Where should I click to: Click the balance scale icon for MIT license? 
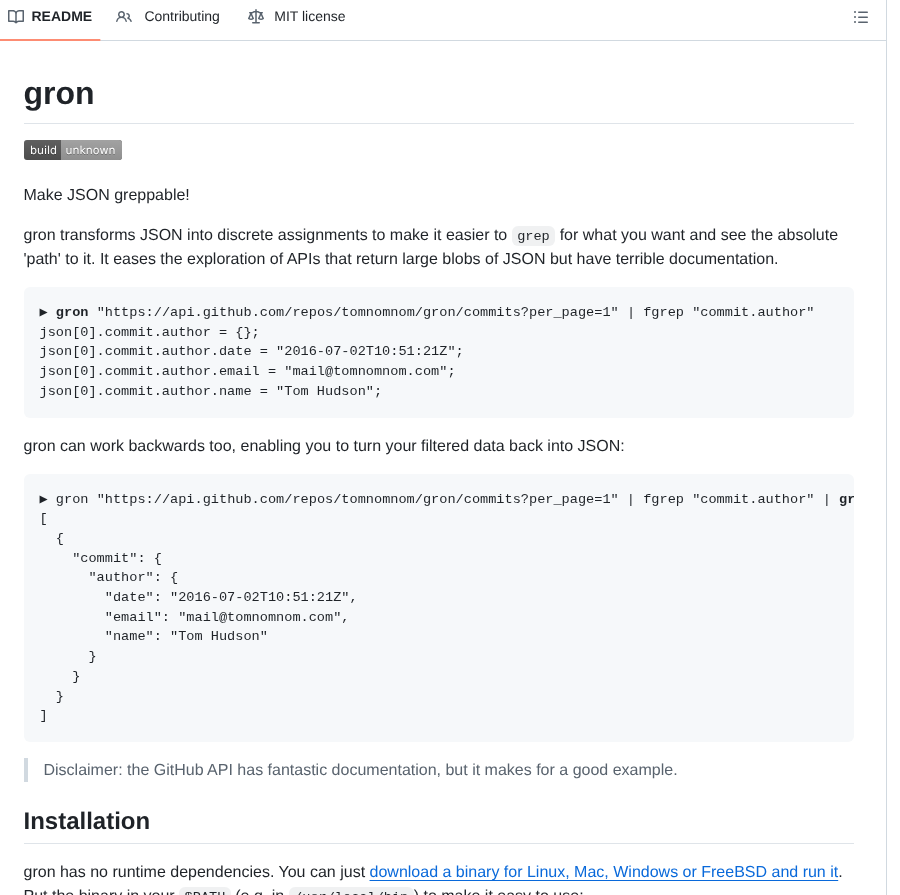click(256, 17)
